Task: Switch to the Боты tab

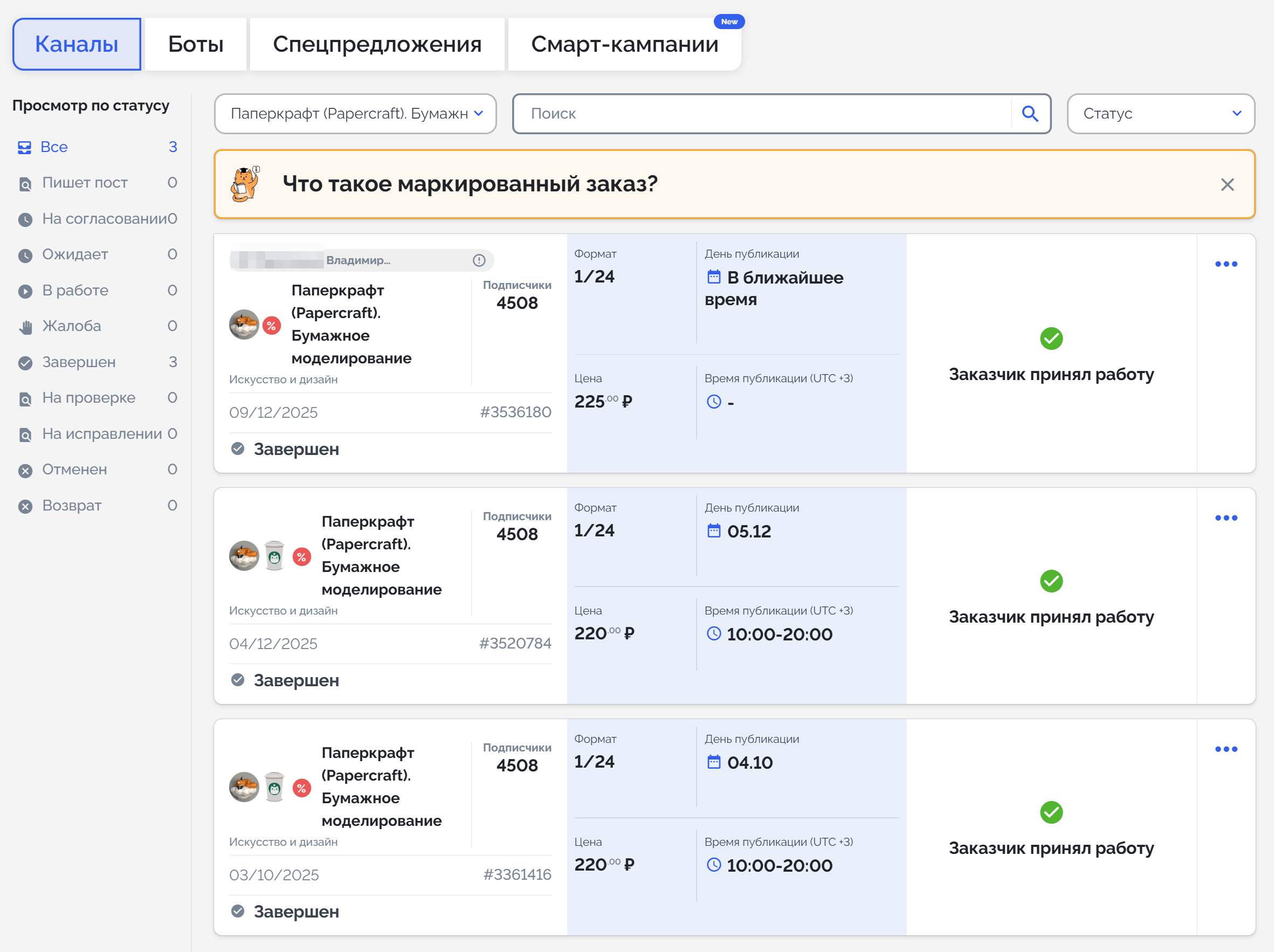Action: 195,44
